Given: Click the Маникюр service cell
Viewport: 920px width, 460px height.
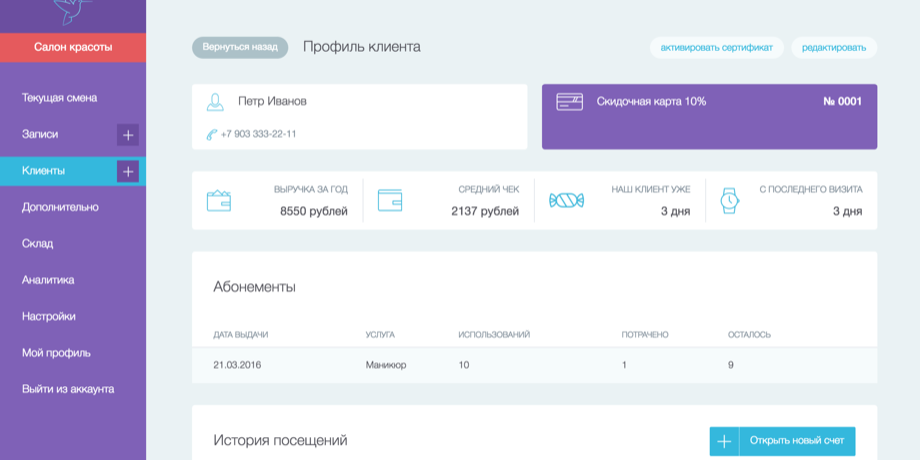Looking at the screenshot, I should [385, 365].
